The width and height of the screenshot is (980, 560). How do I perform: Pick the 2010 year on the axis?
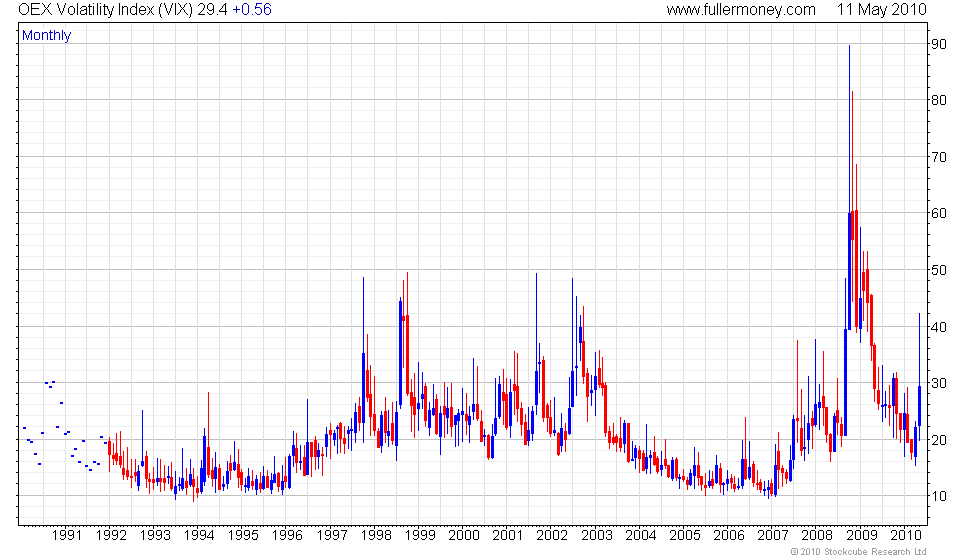coord(907,535)
